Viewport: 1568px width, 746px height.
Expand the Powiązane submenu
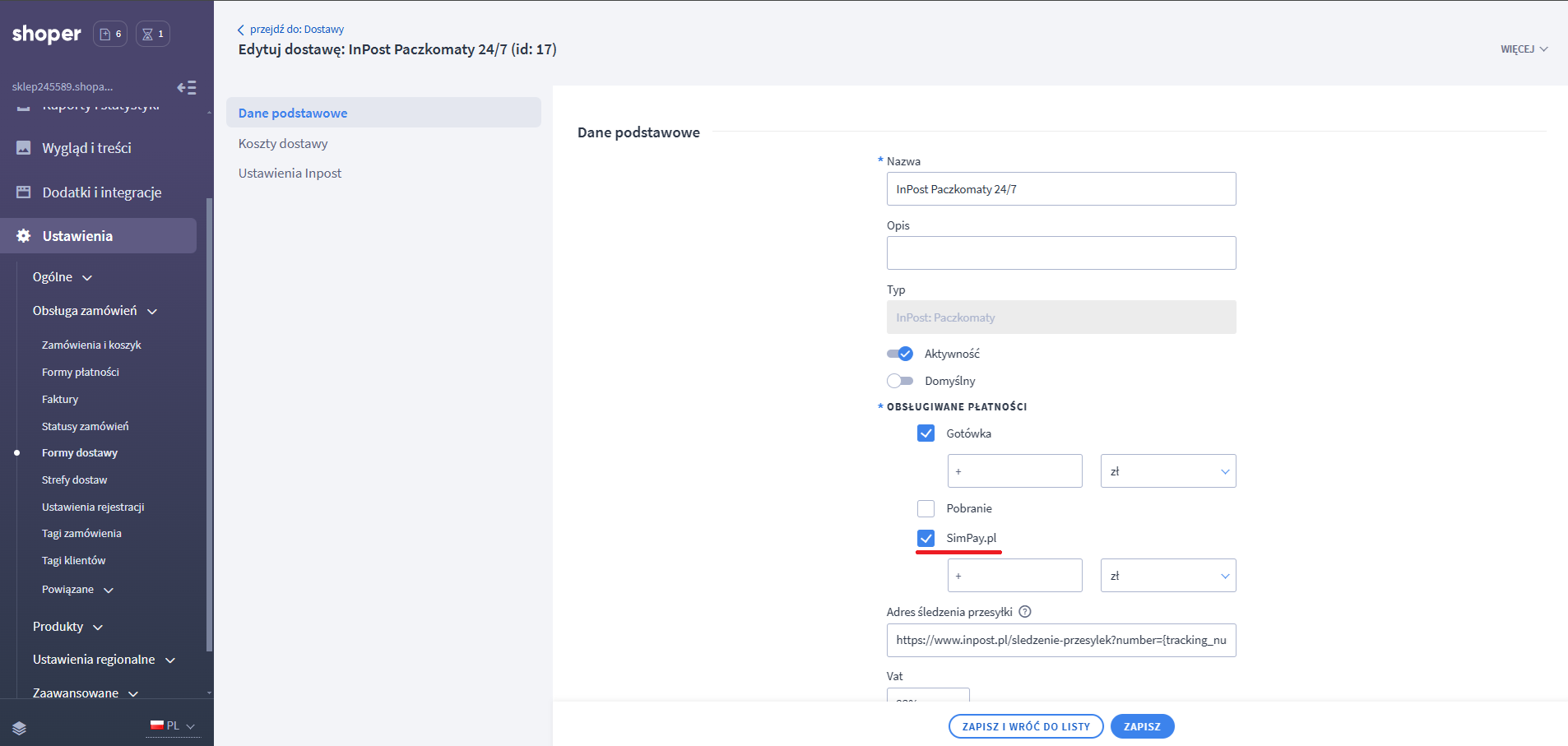tap(77, 590)
